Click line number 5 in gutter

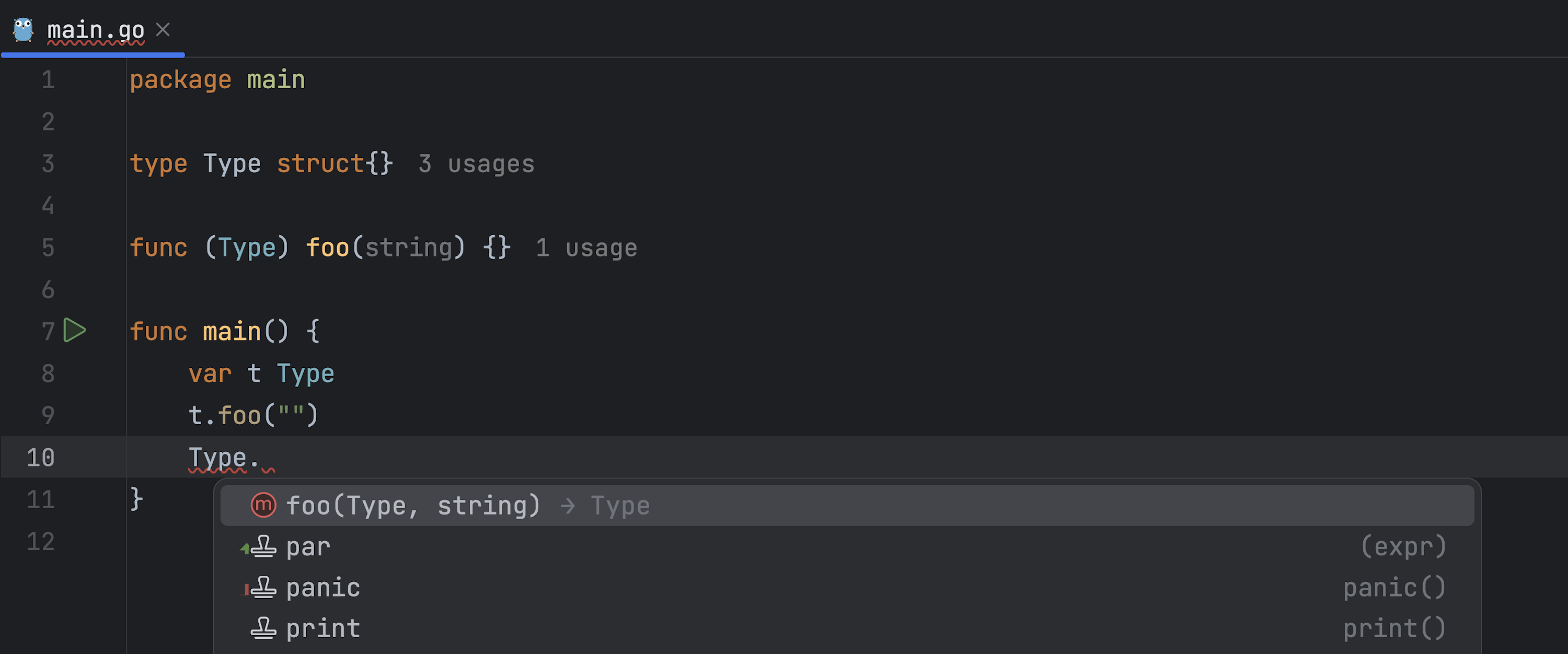[48, 248]
